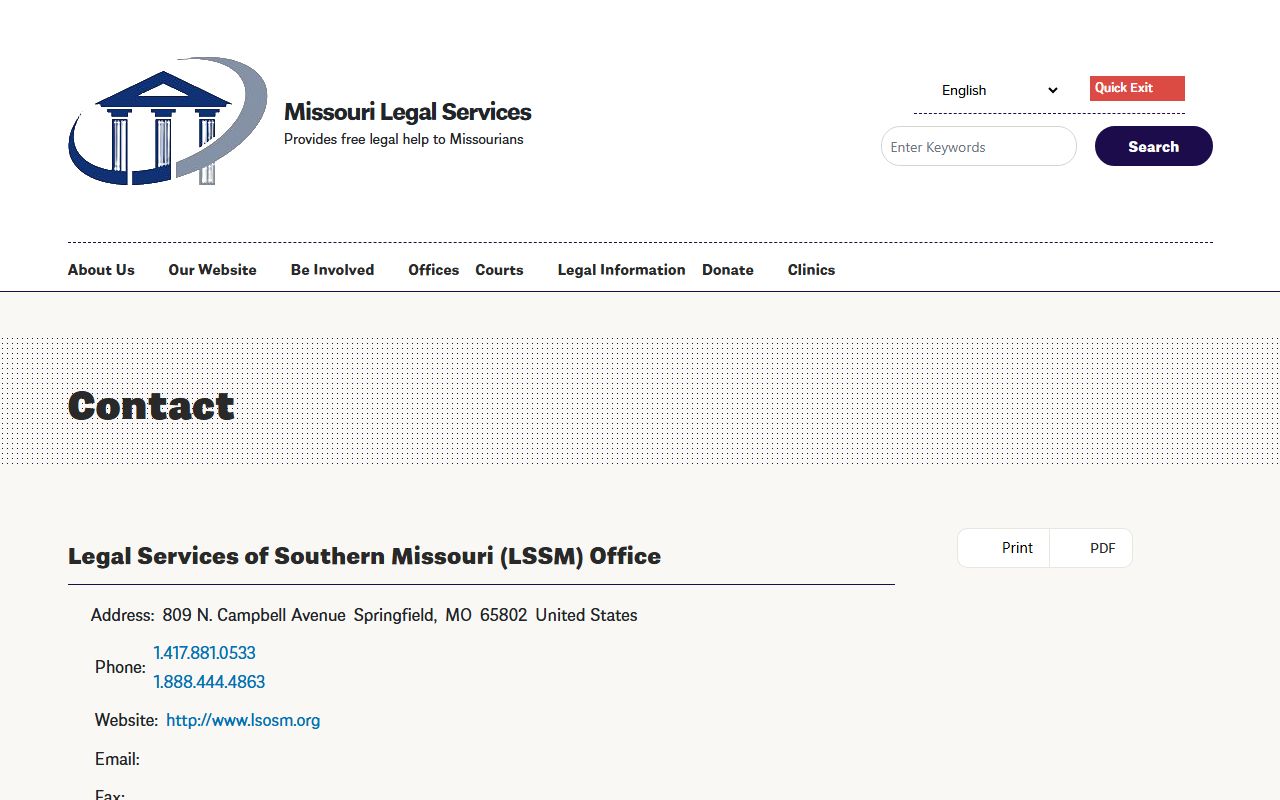
Task: Call the phone number 1.417.881.0533
Action: pyautogui.click(x=204, y=653)
